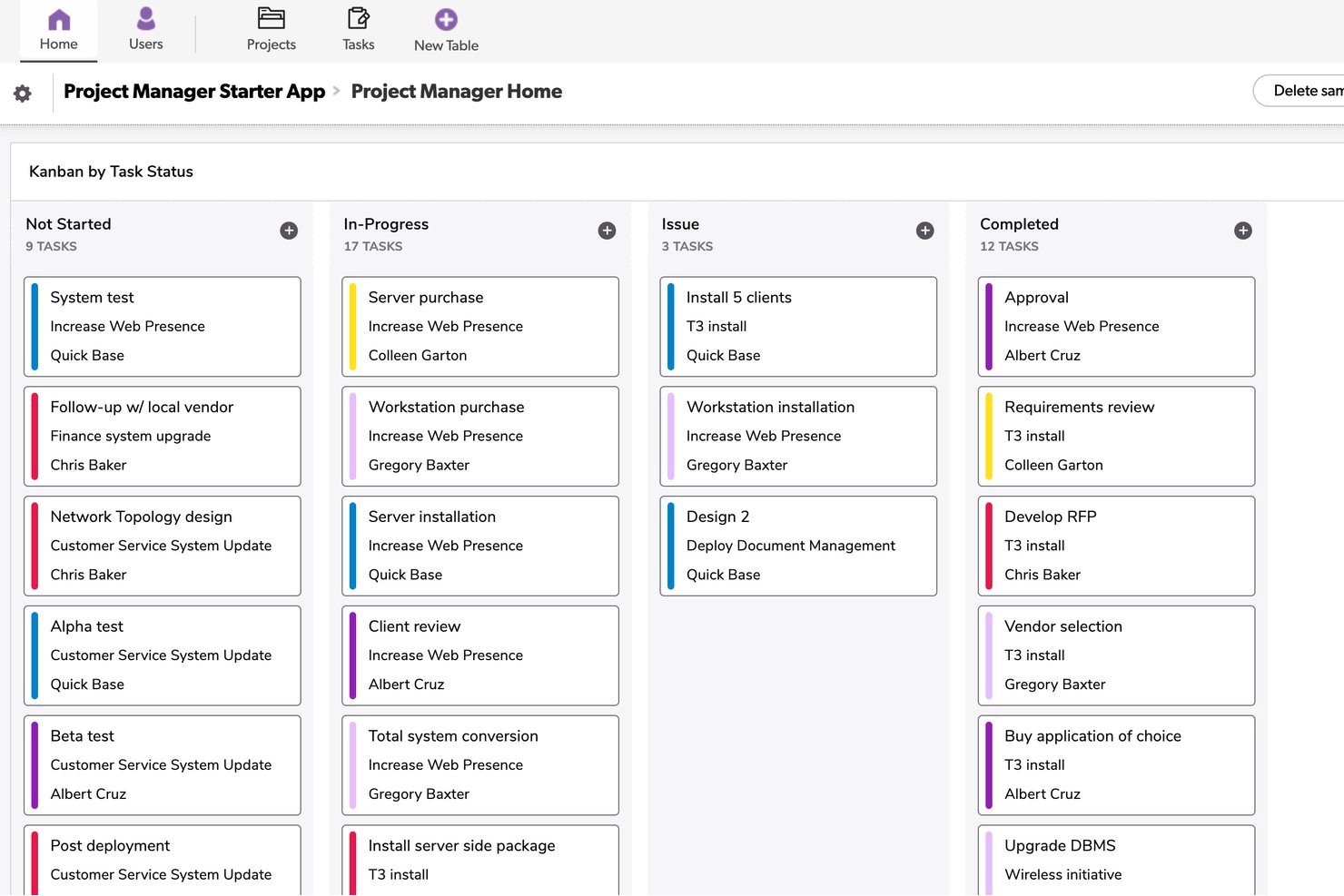The image size is (1344, 896).
Task: Open the Upgrade DBMS task card
Action: [x=1117, y=861]
